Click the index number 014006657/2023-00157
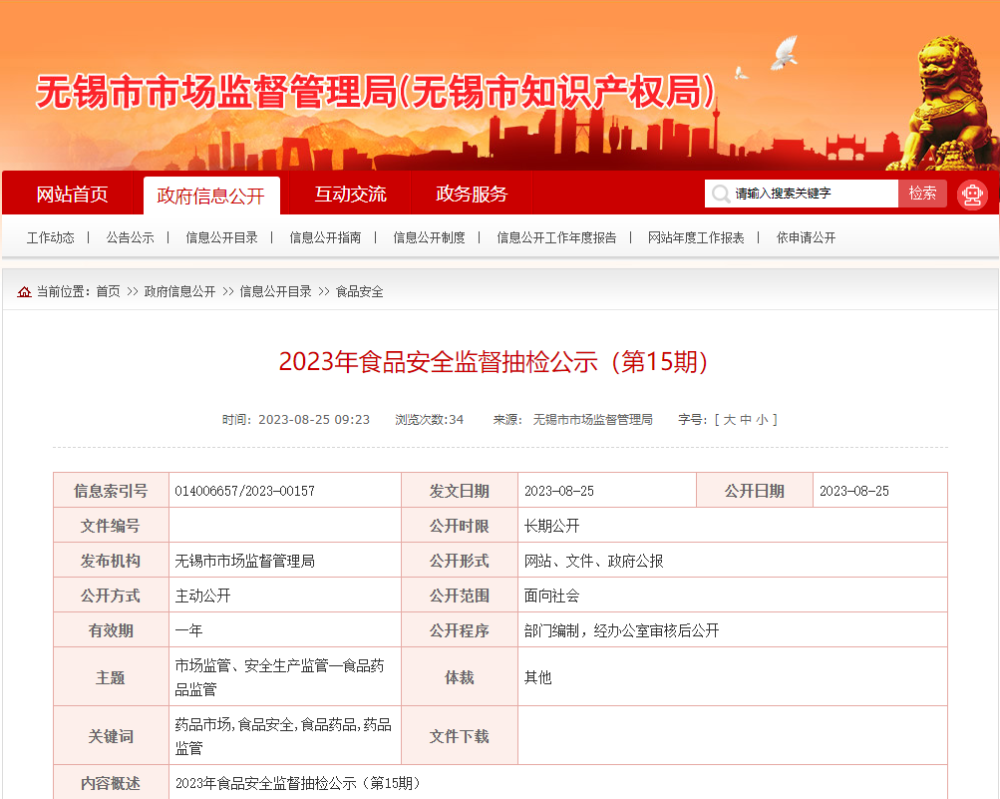Image resolution: width=1000 pixels, height=799 pixels. point(245,491)
